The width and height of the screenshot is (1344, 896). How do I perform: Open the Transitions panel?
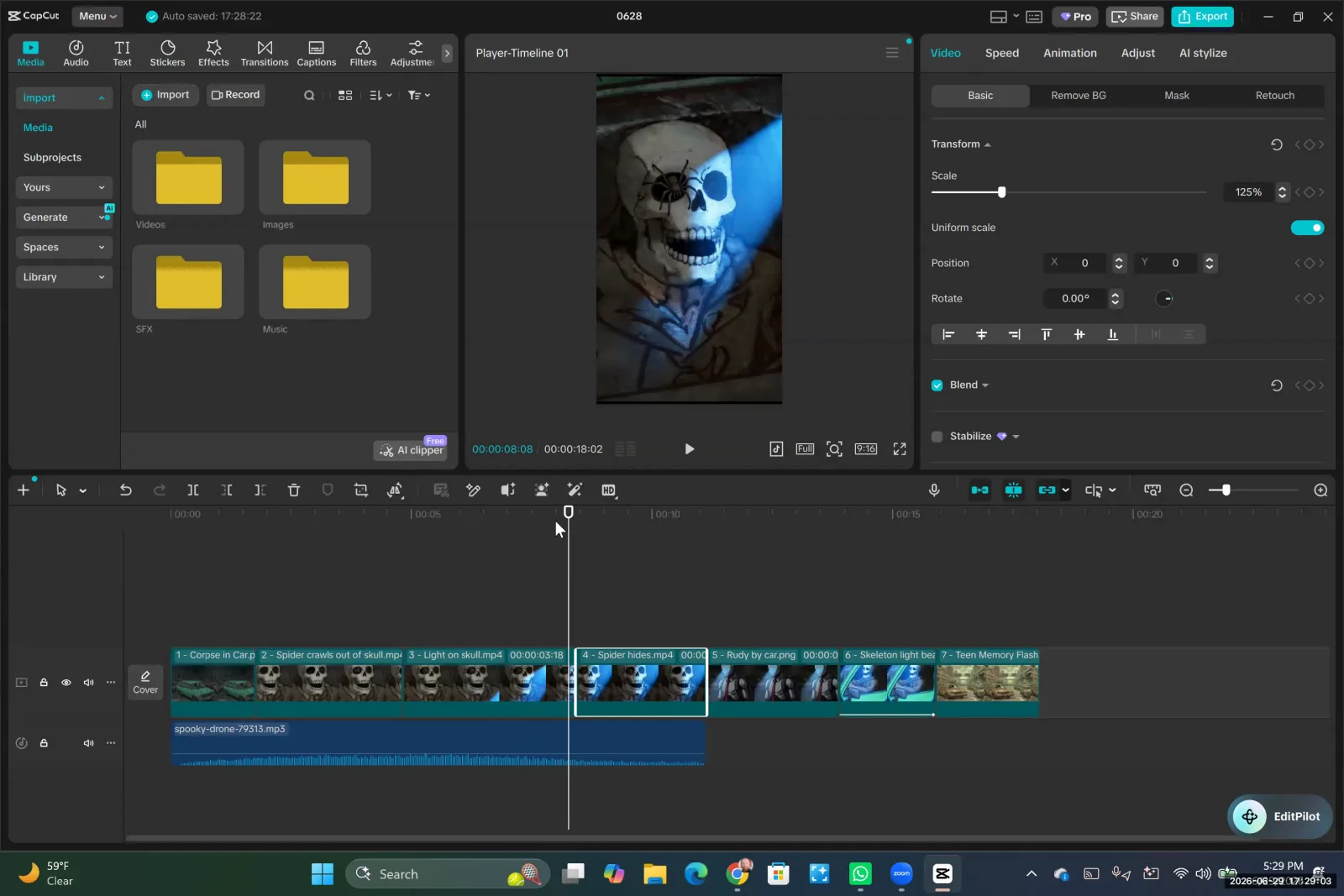265,53
